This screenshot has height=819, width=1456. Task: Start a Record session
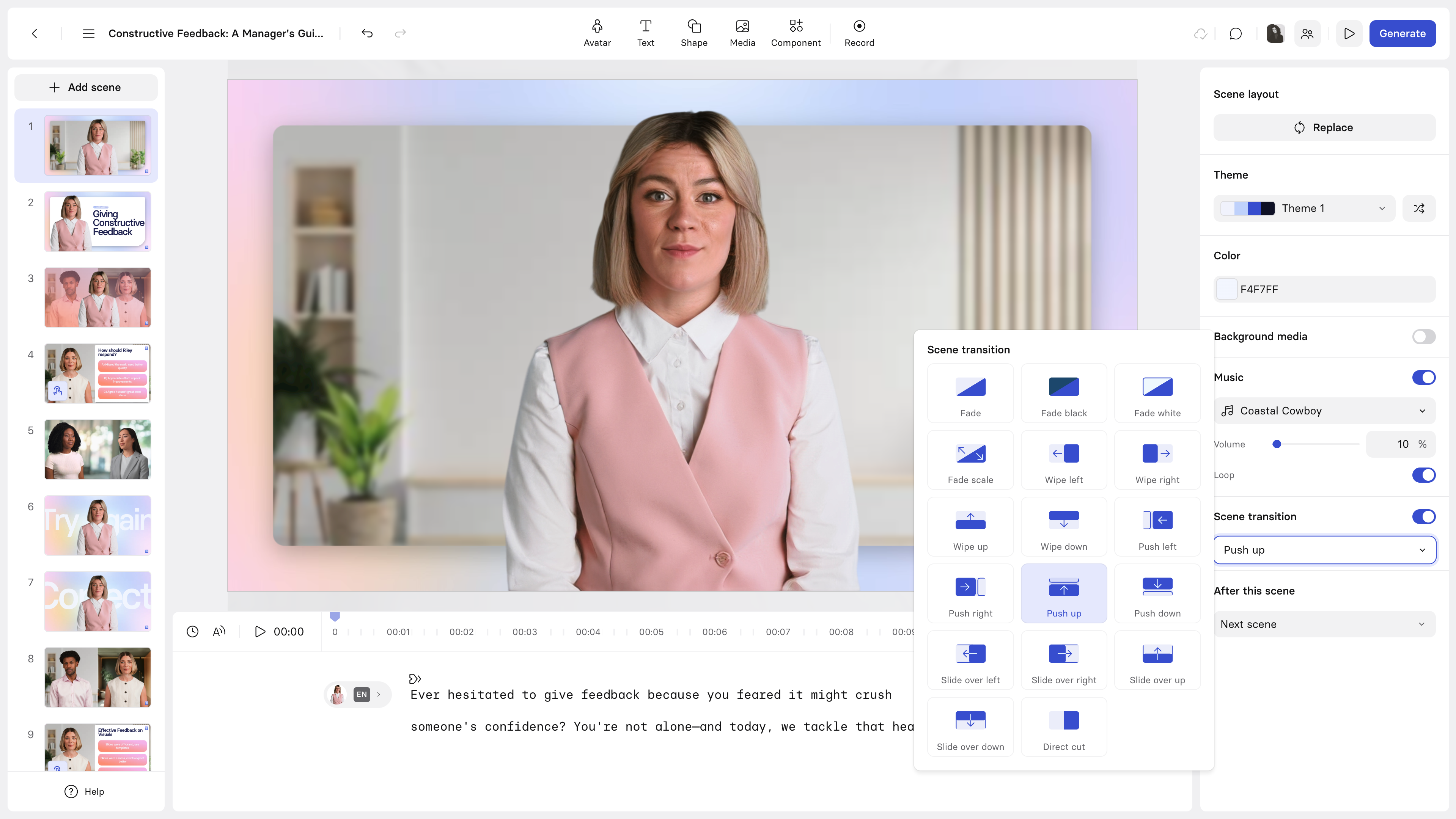pyautogui.click(x=859, y=33)
